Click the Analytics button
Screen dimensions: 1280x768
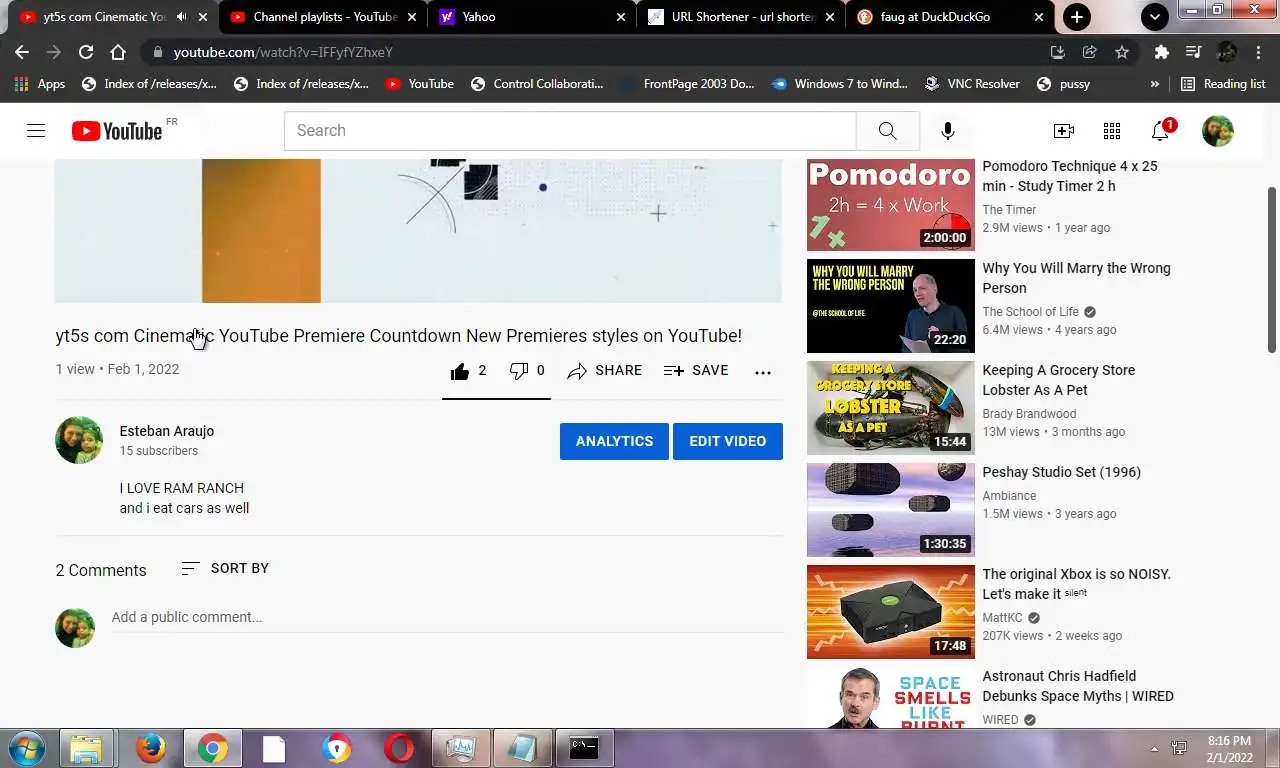[x=614, y=441]
